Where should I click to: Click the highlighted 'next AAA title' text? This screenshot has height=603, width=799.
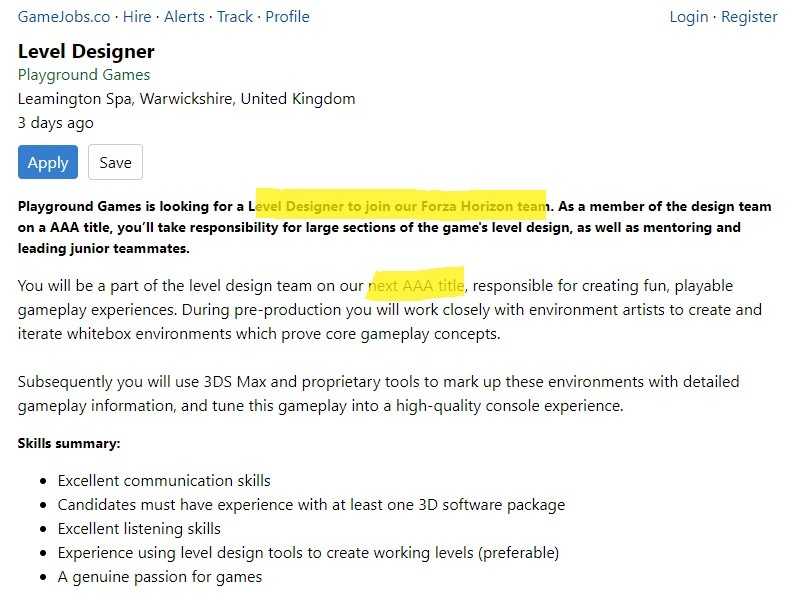click(x=417, y=286)
